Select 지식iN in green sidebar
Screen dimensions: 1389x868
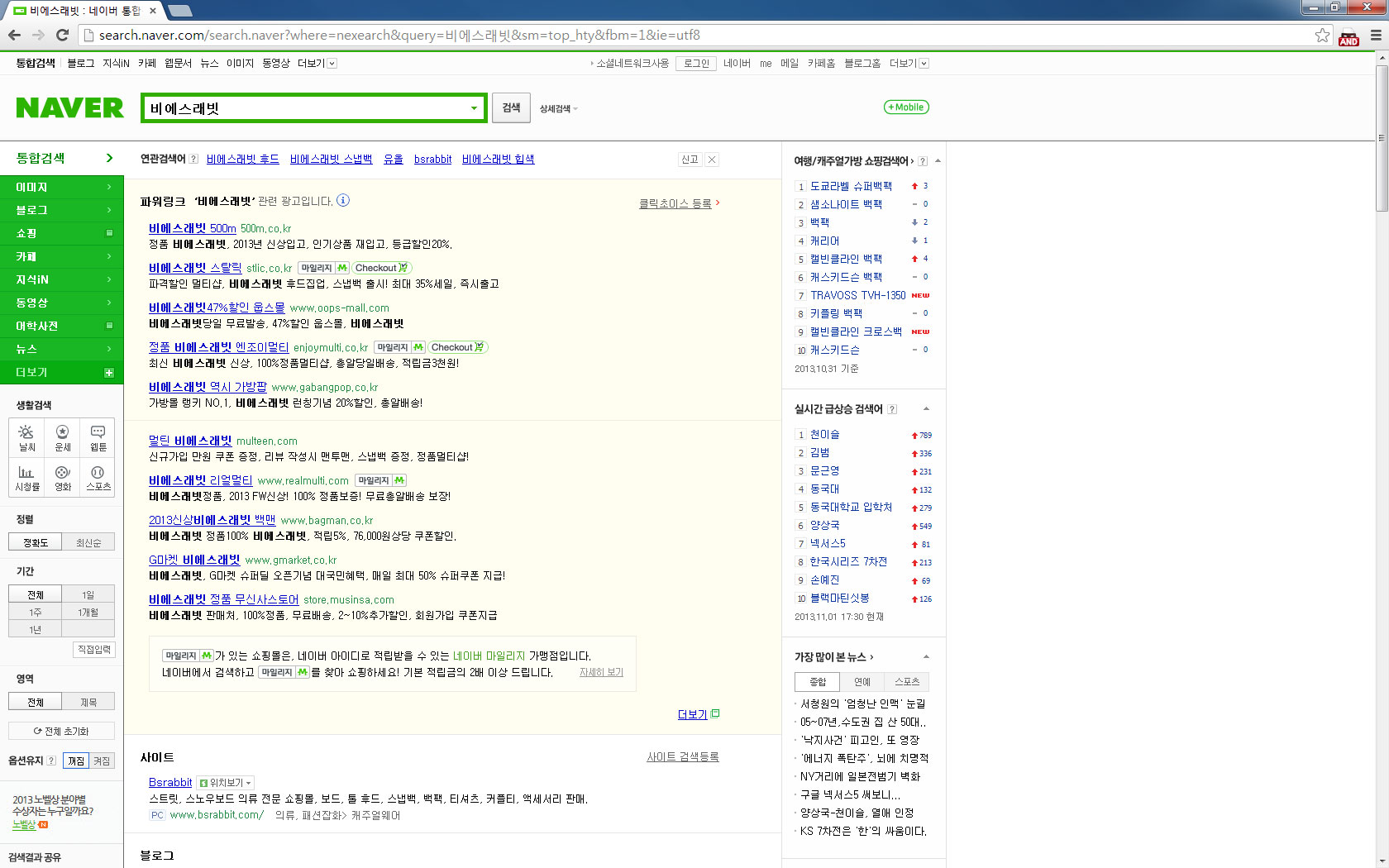point(62,279)
